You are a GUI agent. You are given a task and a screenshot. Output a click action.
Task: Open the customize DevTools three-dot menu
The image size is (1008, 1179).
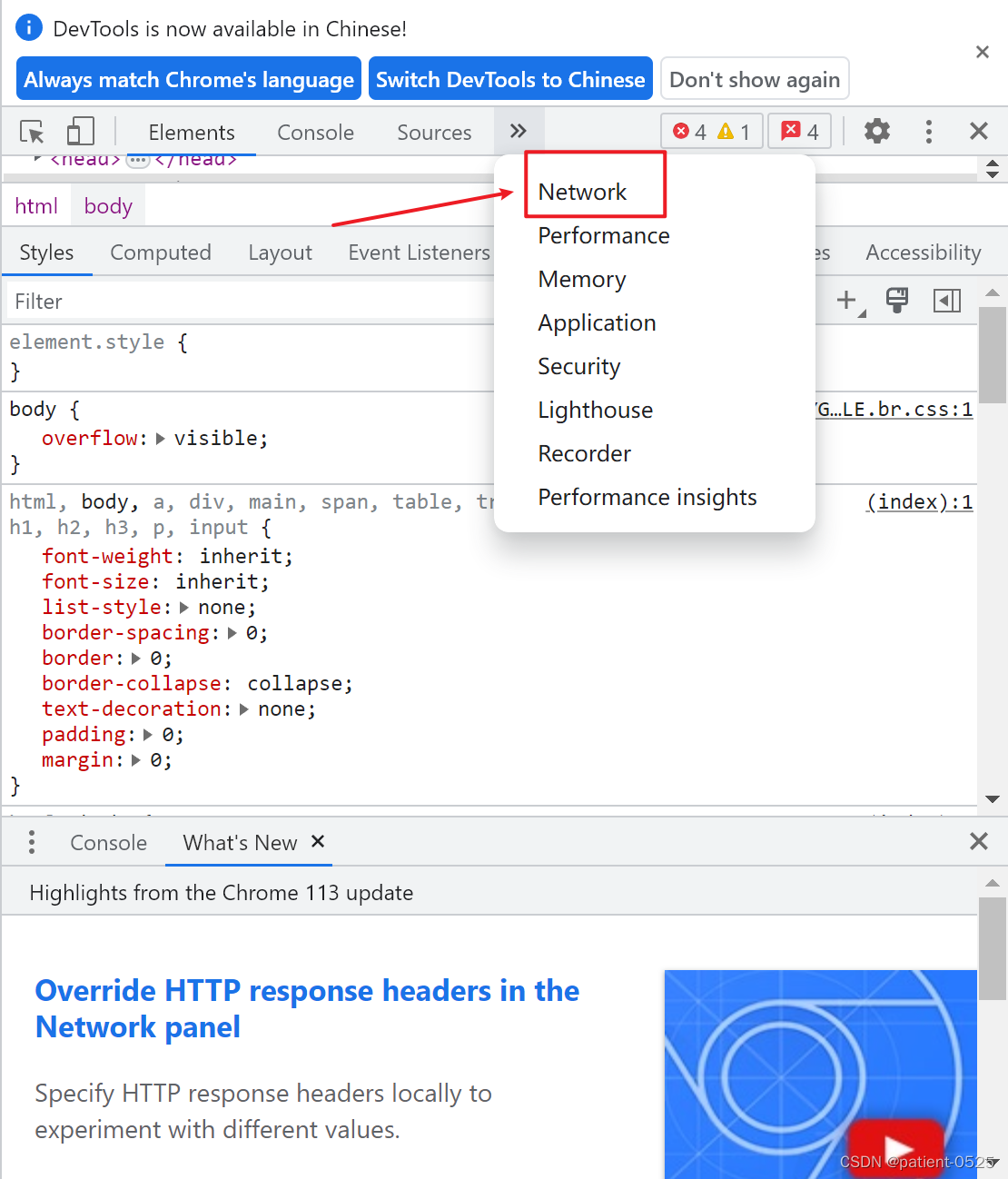pyautogui.click(x=928, y=132)
